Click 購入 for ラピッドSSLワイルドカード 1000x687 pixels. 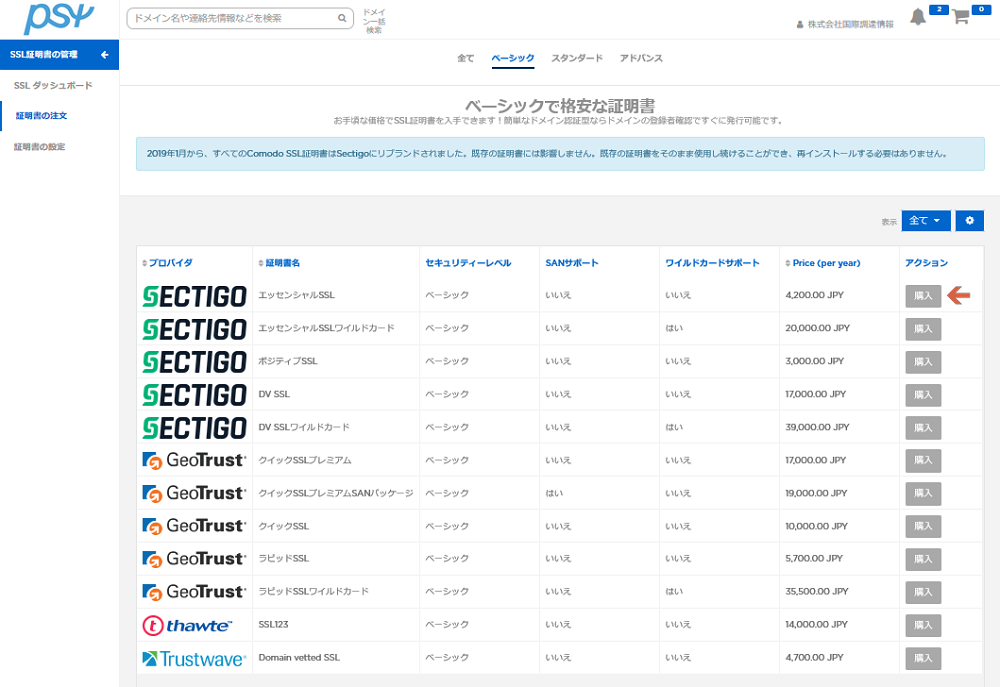tap(923, 593)
